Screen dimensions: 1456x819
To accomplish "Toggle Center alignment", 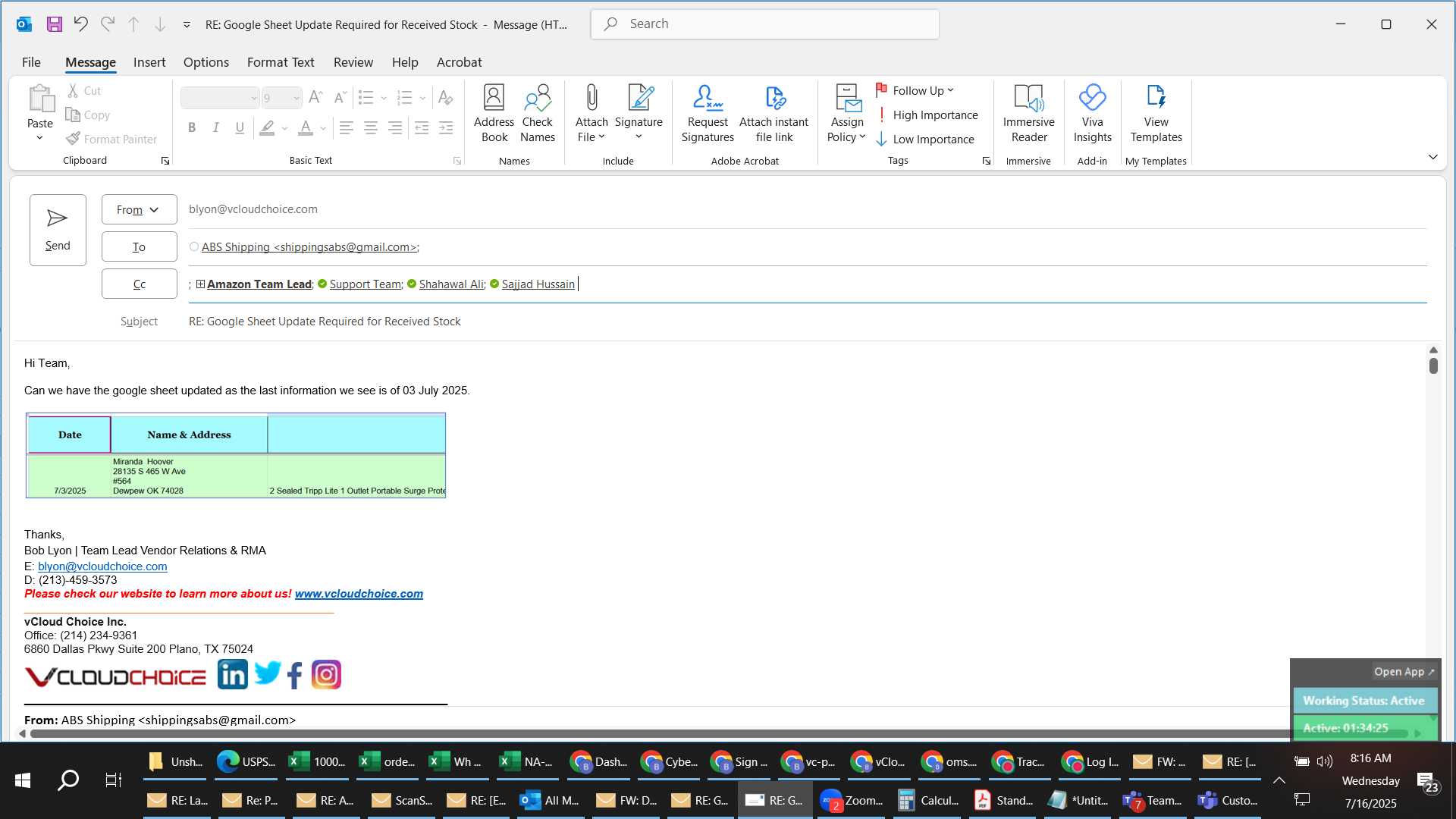I will (x=370, y=127).
